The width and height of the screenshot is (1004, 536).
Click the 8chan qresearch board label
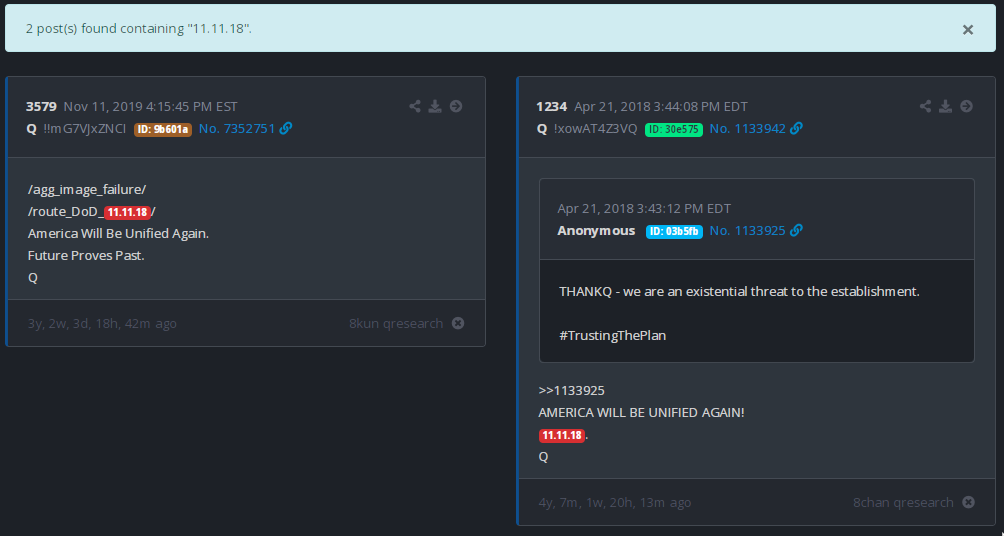point(903,503)
